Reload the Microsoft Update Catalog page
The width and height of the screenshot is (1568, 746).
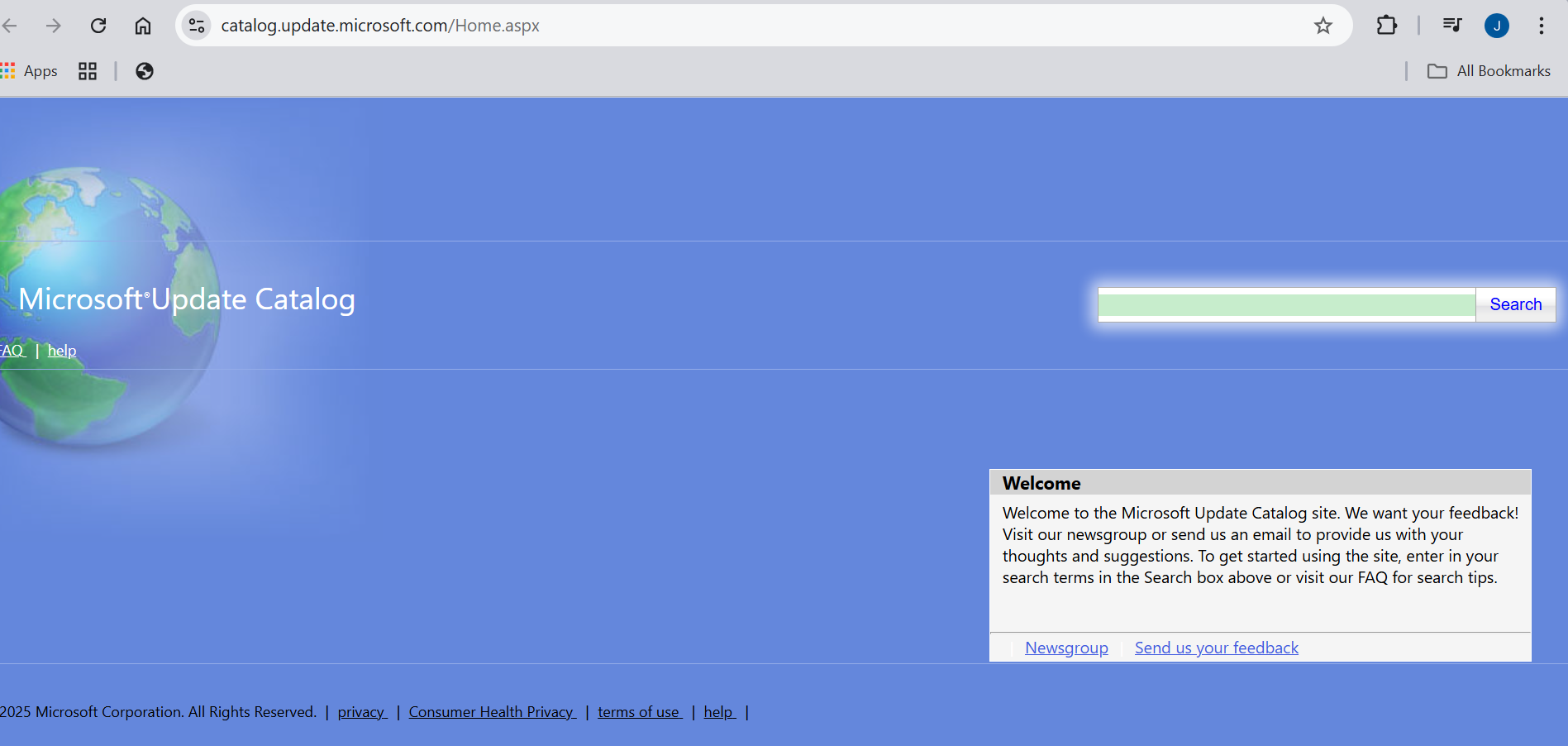(x=98, y=26)
